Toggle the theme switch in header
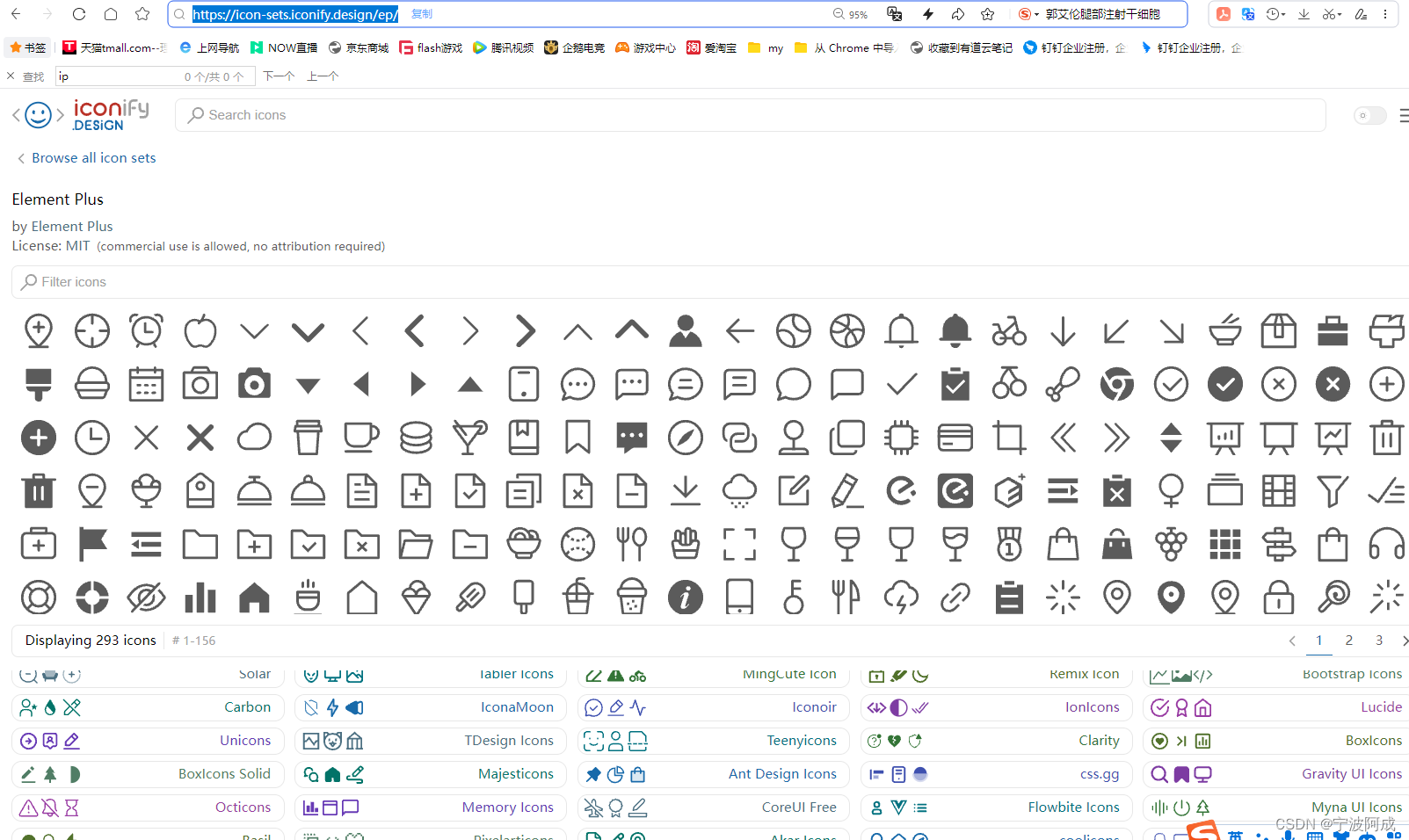Screen dimensions: 1409x840 1369,115
